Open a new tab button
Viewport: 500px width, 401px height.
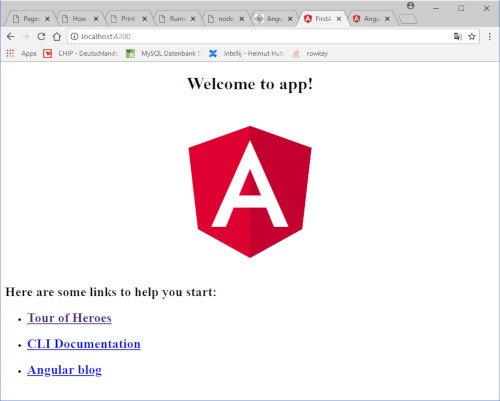[x=408, y=19]
